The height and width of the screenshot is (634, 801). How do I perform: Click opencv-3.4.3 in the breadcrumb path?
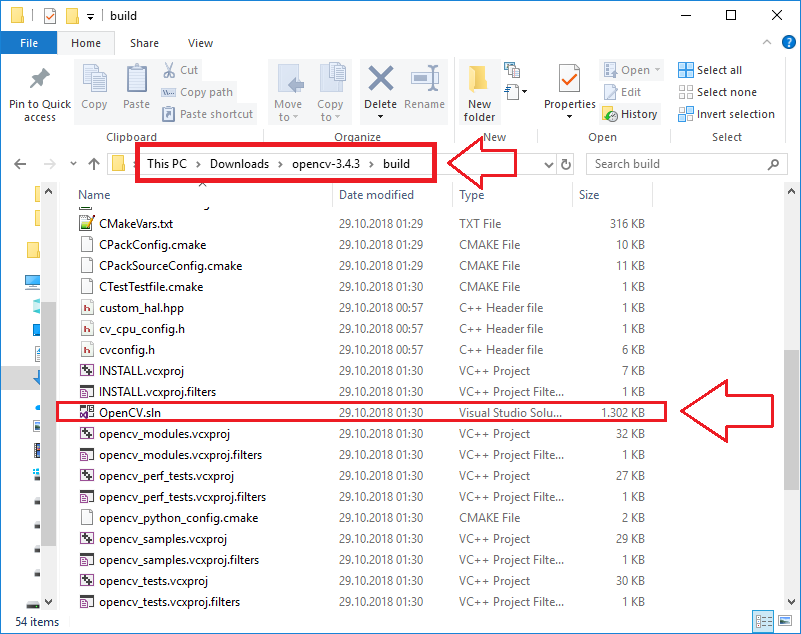click(326, 164)
